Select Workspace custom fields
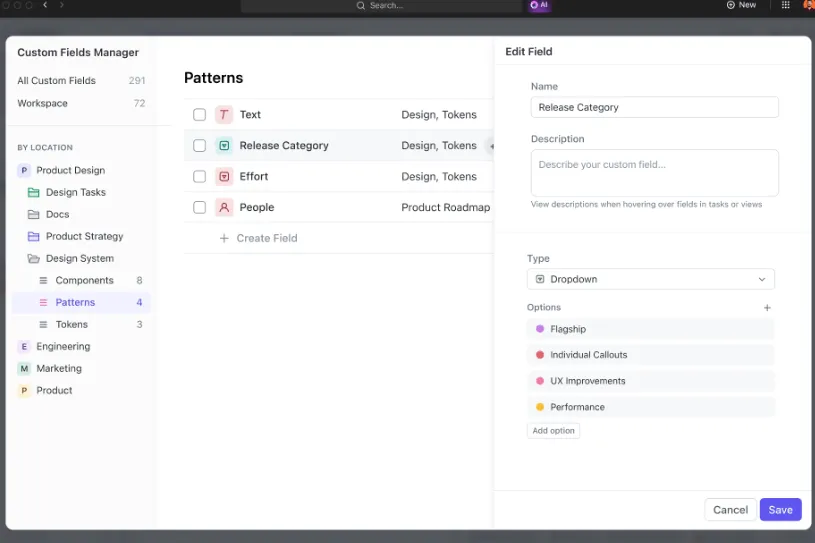The image size is (815, 543). click(x=81, y=103)
